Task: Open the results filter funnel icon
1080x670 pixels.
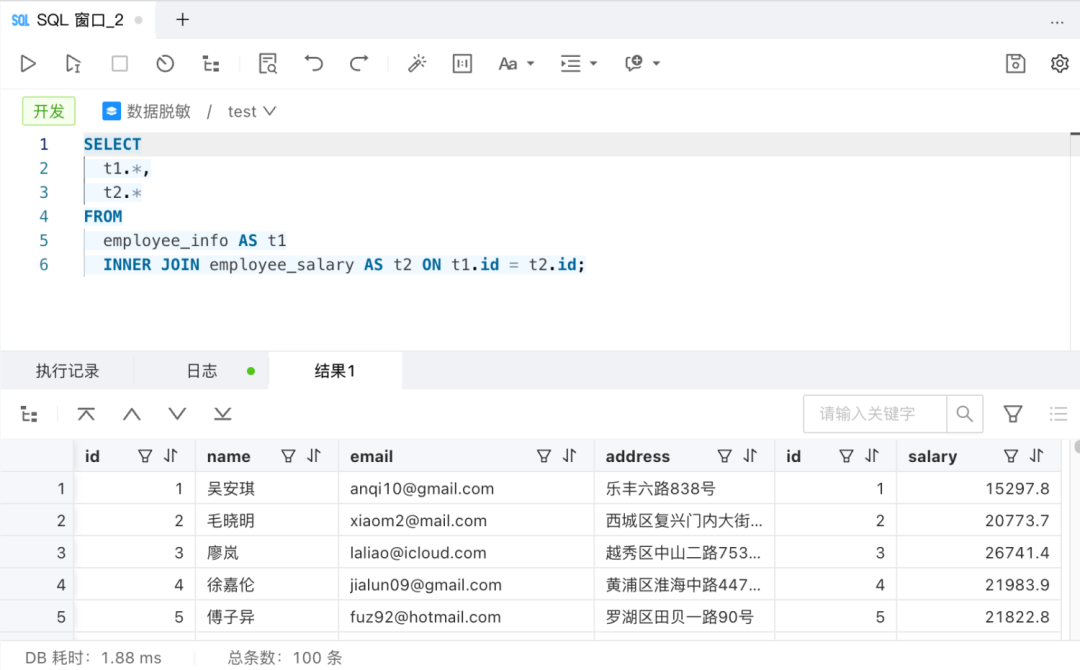Action: point(1012,414)
